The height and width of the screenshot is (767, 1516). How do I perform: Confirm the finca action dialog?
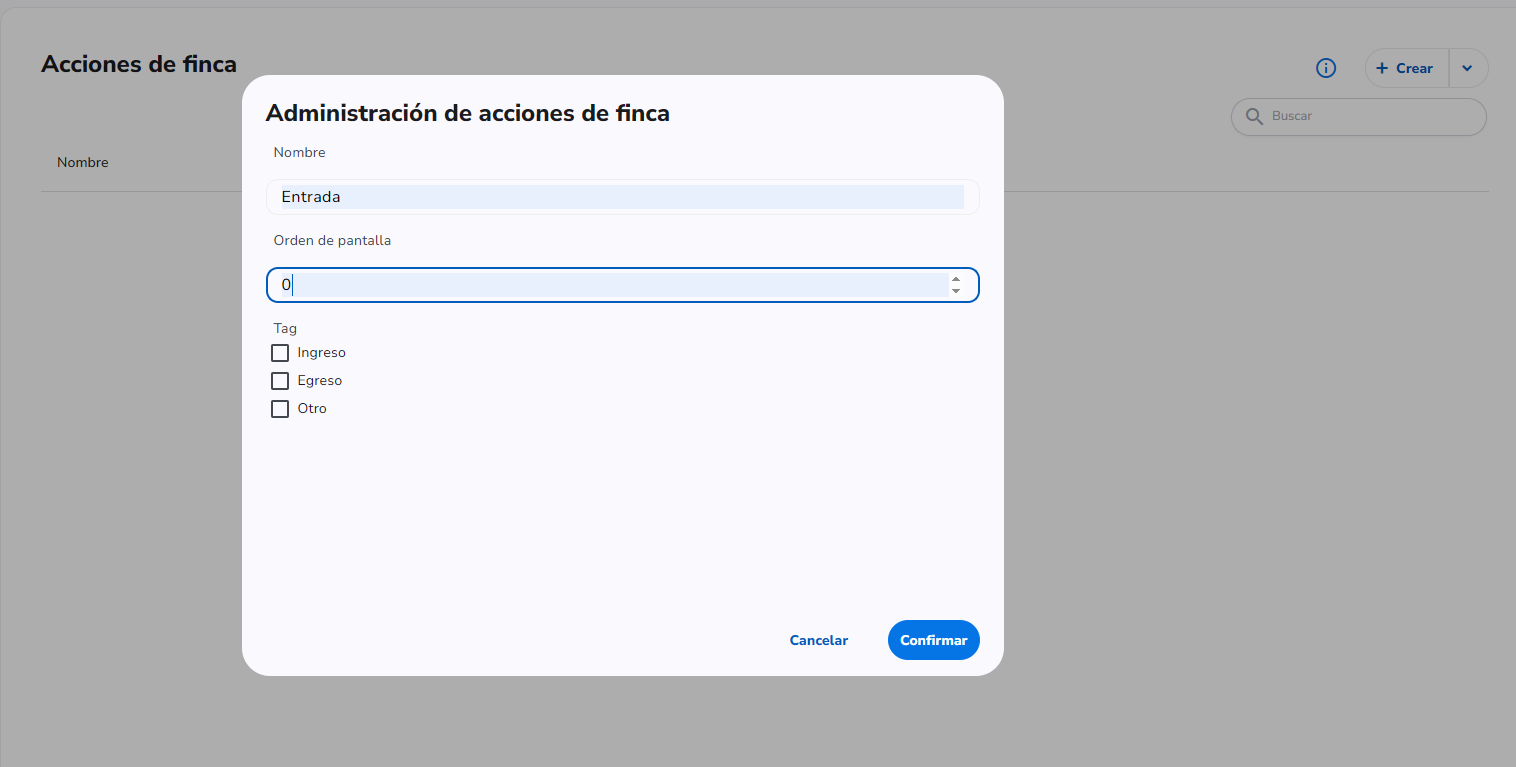[x=934, y=640]
